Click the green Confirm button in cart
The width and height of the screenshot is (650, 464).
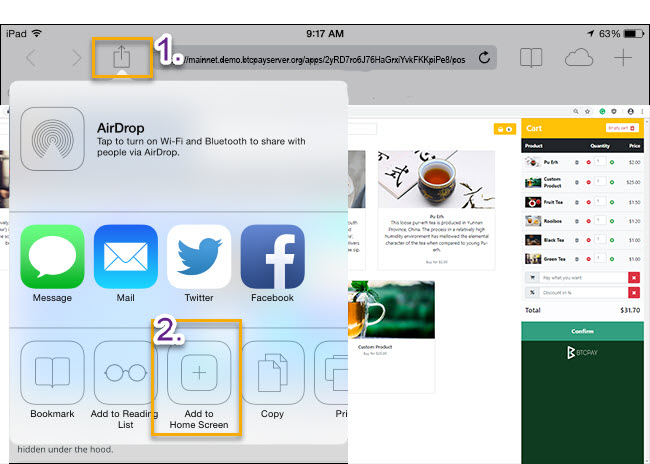(582, 331)
